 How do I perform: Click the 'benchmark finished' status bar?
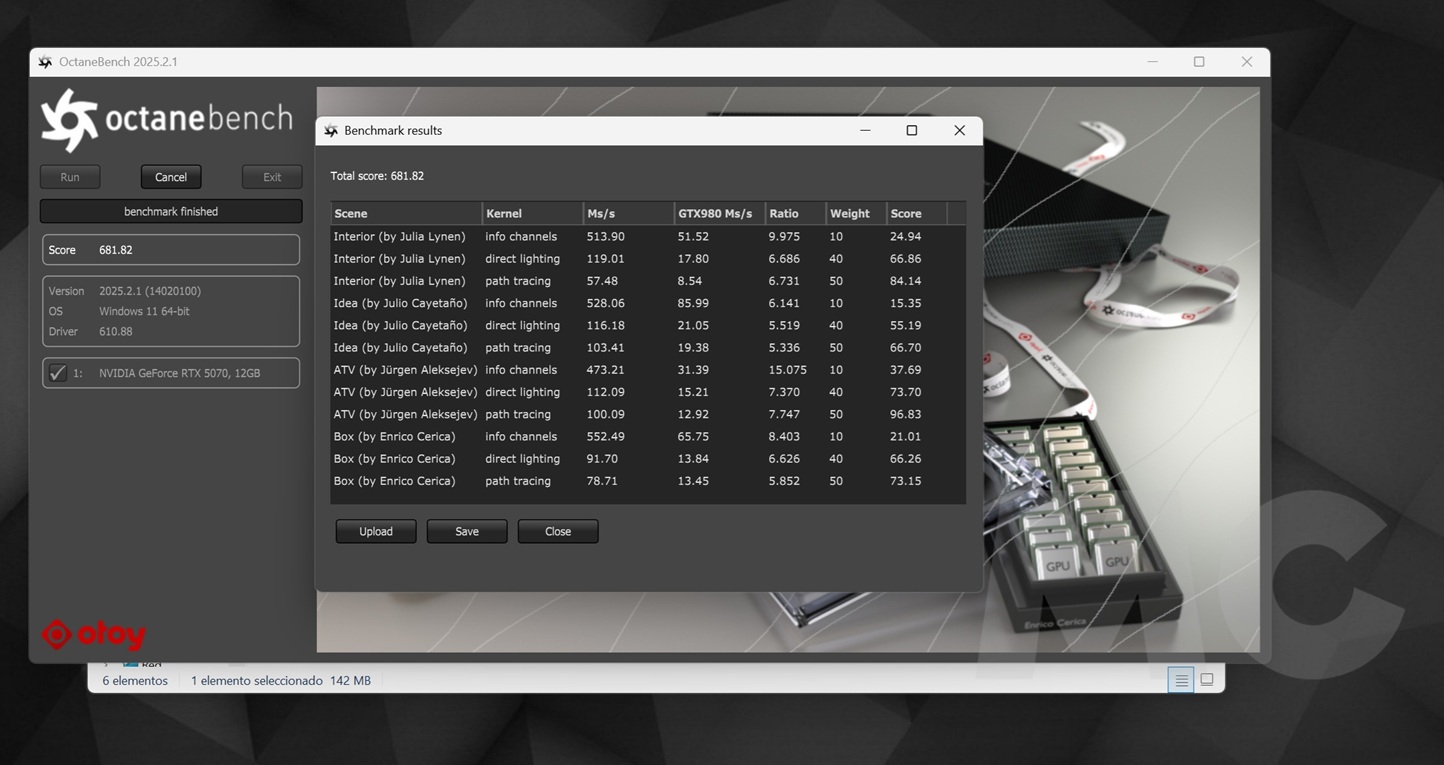(171, 211)
